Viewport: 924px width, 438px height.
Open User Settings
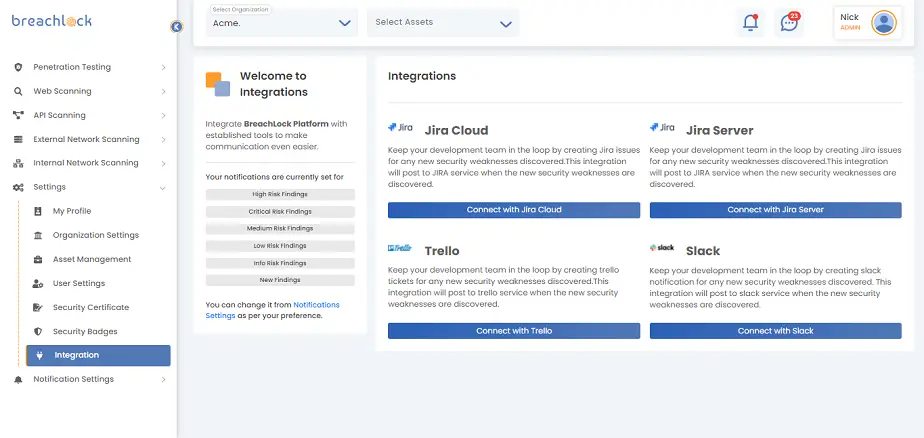tap(79, 284)
